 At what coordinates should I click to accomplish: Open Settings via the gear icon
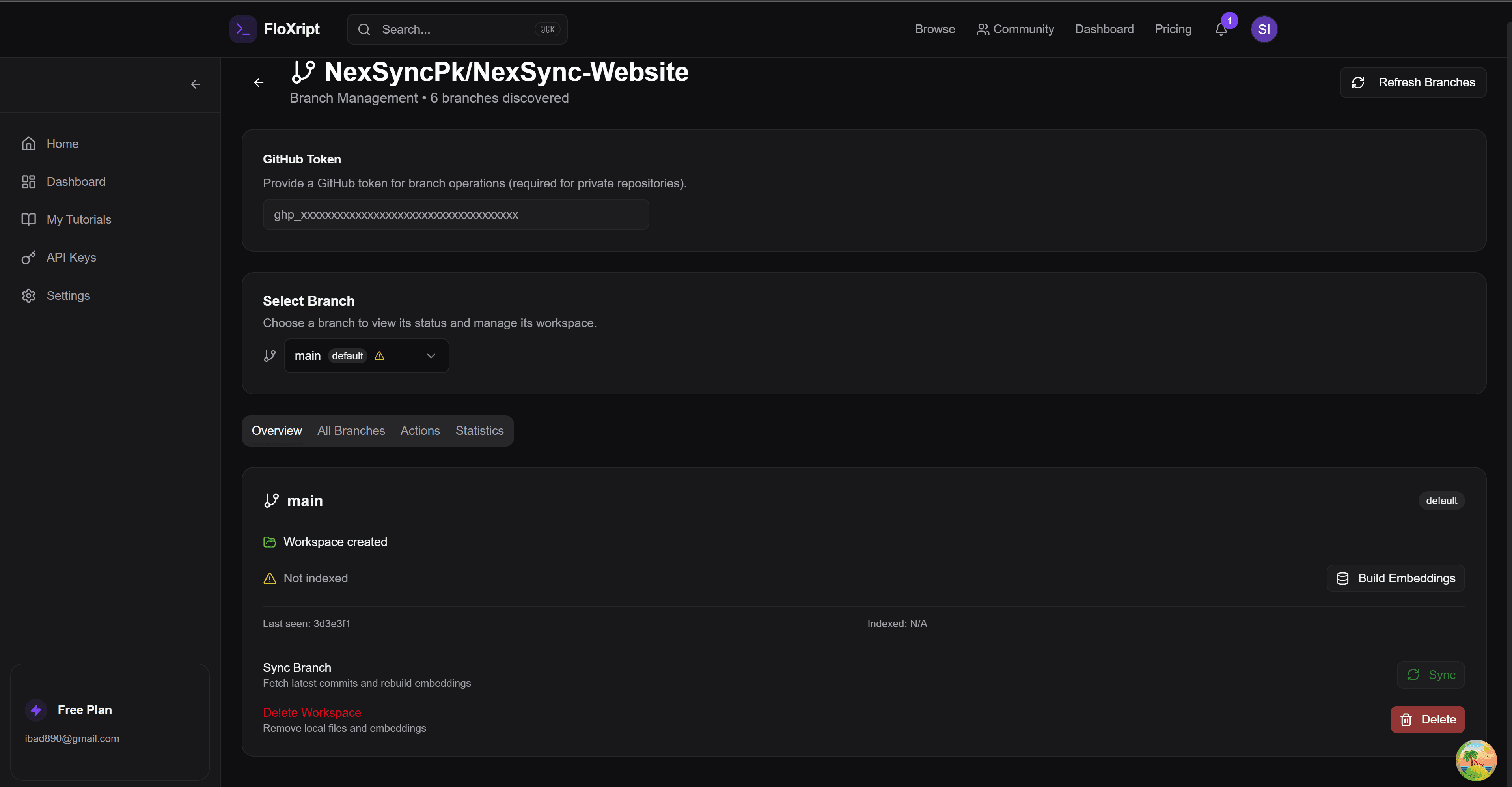[29, 295]
